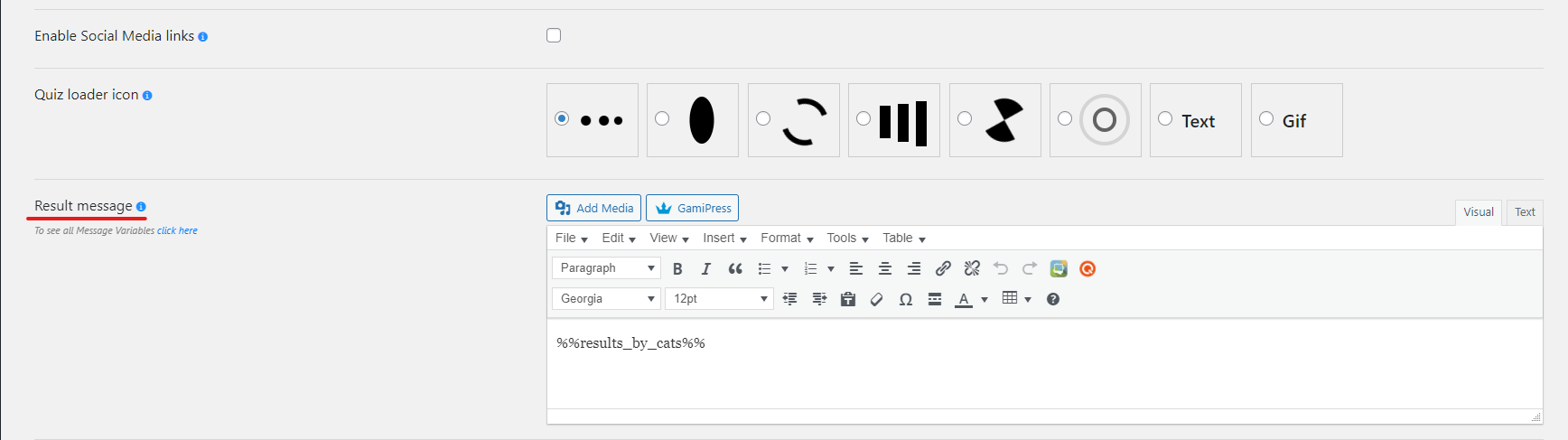Expand bulleted list style arrow
The height and width of the screenshot is (440, 1568).
click(785, 269)
